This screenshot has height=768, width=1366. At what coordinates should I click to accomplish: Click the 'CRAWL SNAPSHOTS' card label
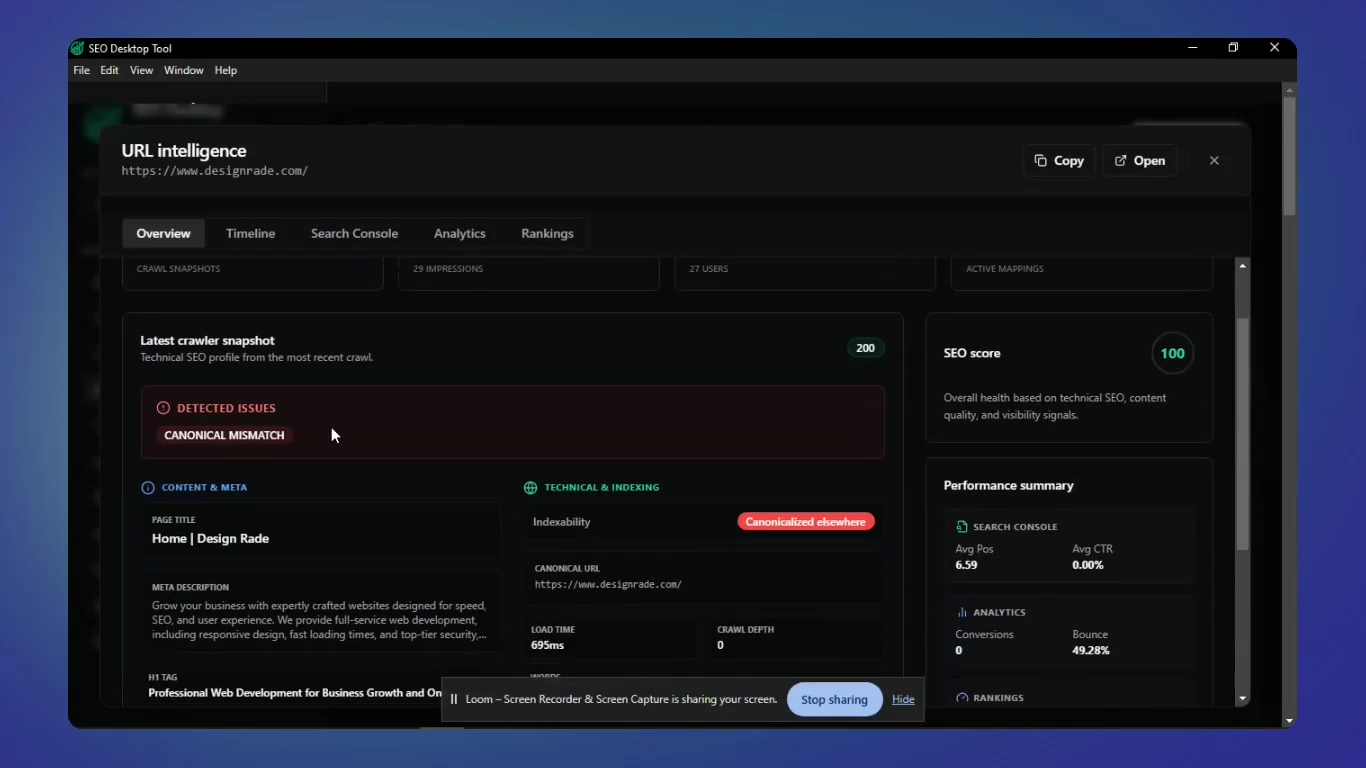pyautogui.click(x=179, y=269)
